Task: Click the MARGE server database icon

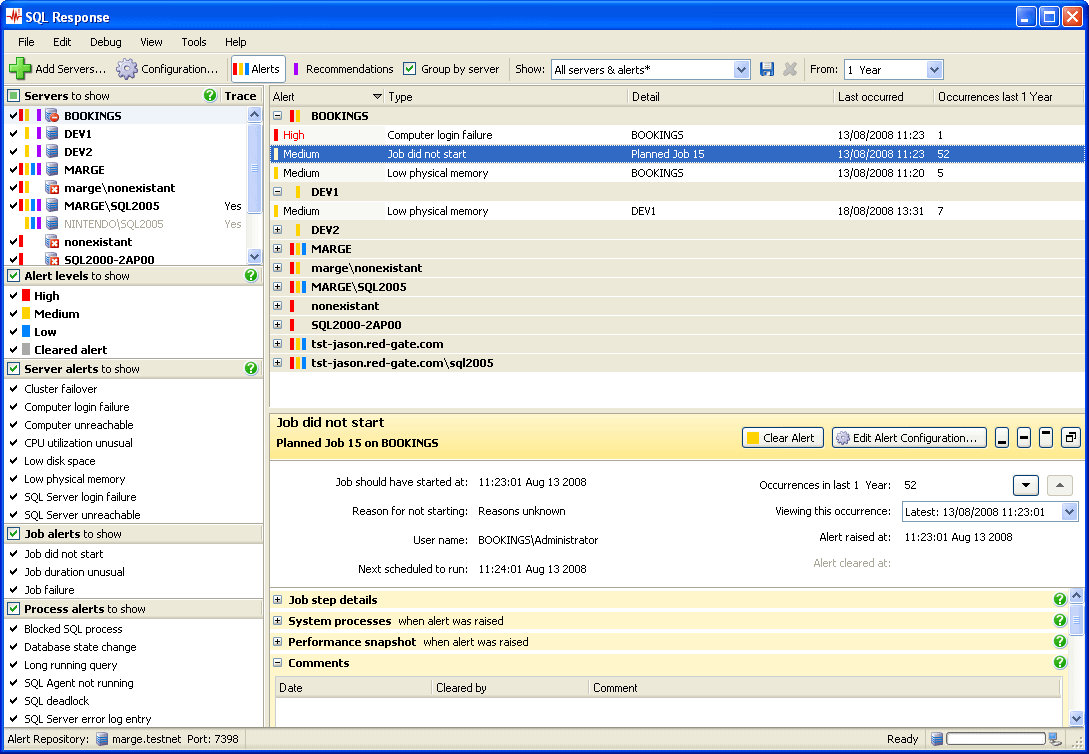Action: click(x=52, y=169)
